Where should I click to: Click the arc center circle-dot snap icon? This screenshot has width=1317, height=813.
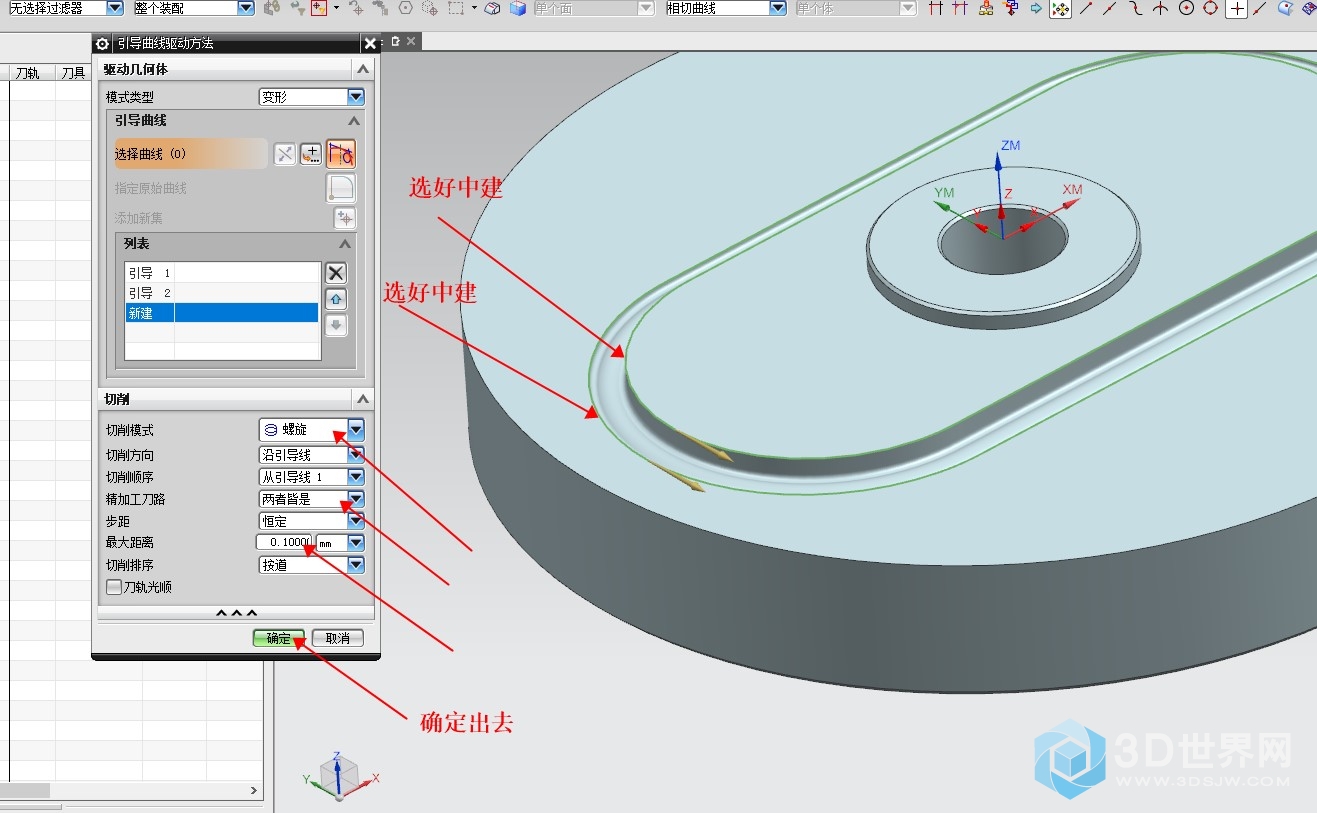[x=1186, y=9]
